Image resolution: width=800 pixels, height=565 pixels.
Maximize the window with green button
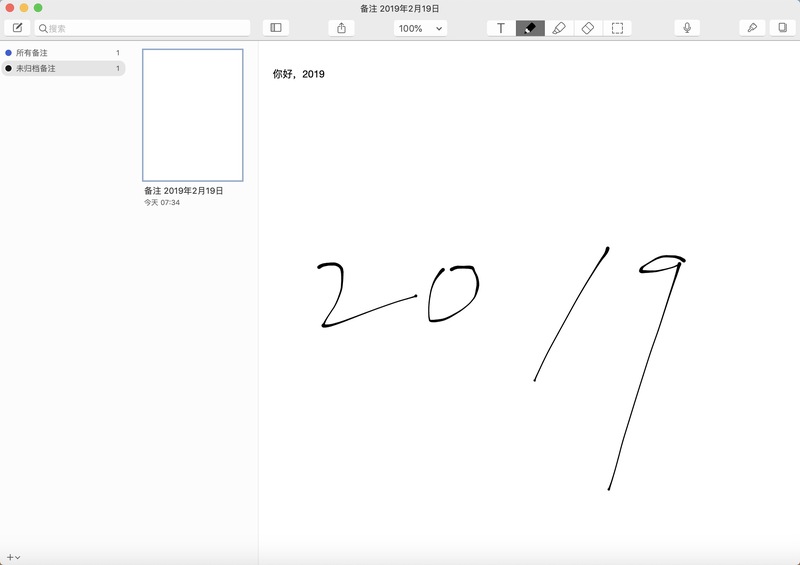[x=38, y=8]
